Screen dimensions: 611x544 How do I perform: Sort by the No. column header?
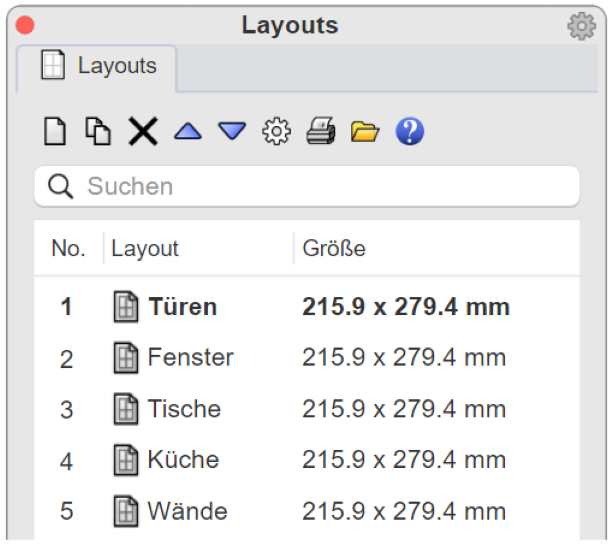pos(69,248)
